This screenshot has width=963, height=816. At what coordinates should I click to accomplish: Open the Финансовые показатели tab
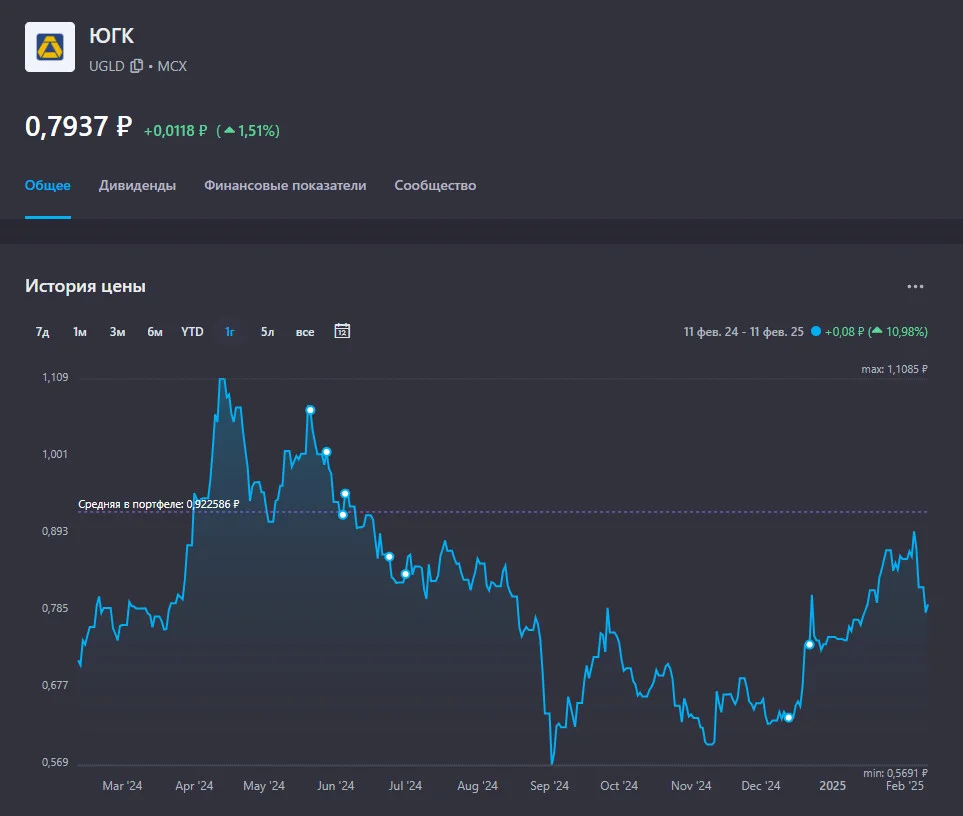pyautogui.click(x=285, y=185)
